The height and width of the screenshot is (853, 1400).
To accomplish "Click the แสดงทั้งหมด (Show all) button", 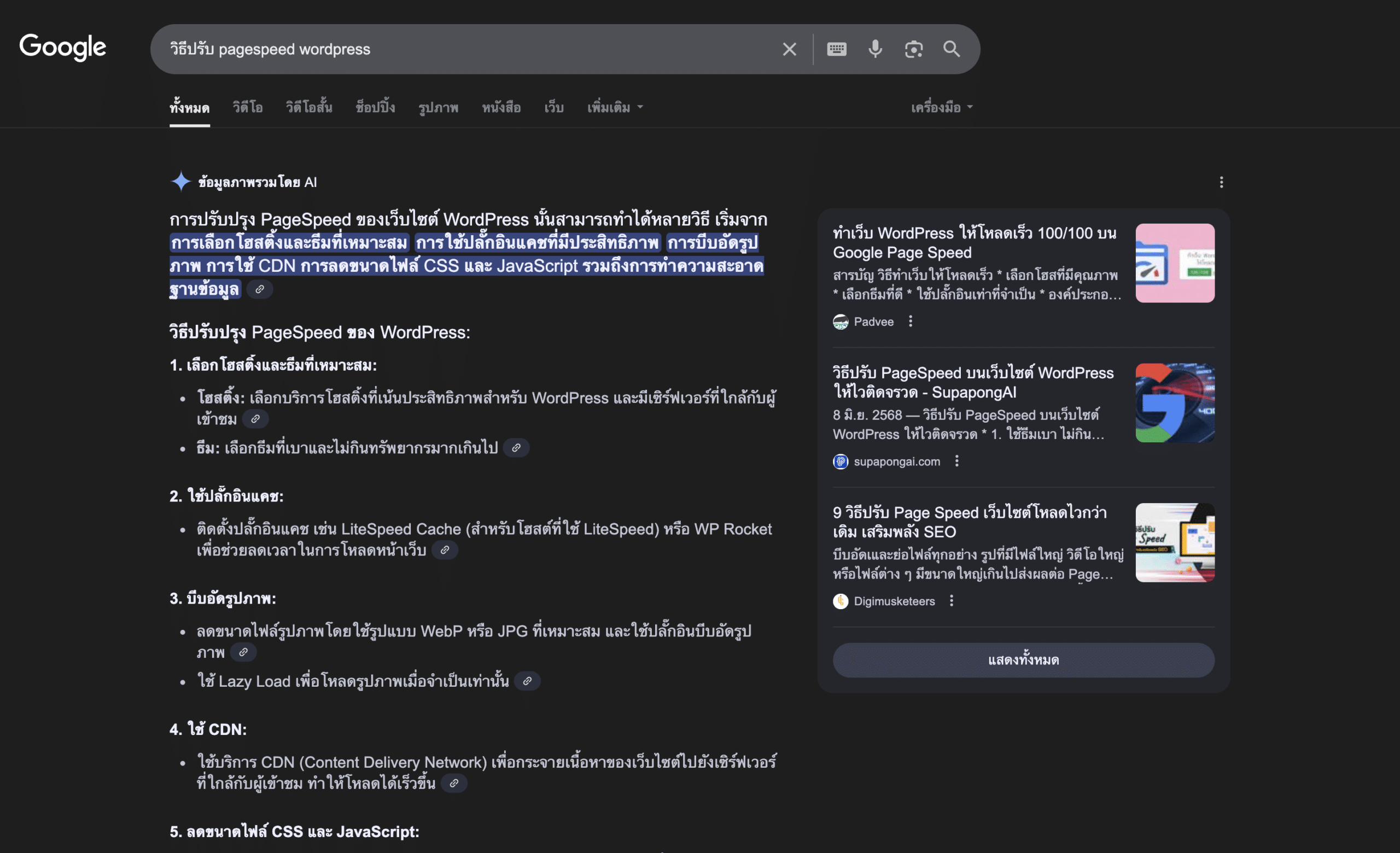I will click(x=1023, y=660).
